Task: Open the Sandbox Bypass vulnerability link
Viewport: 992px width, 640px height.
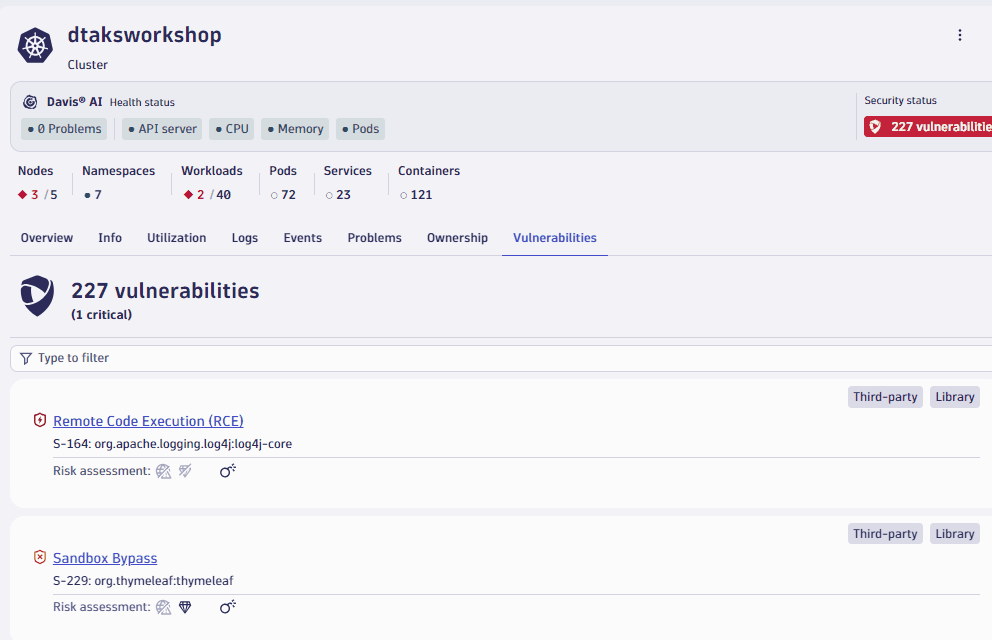Action: pyautogui.click(x=105, y=558)
